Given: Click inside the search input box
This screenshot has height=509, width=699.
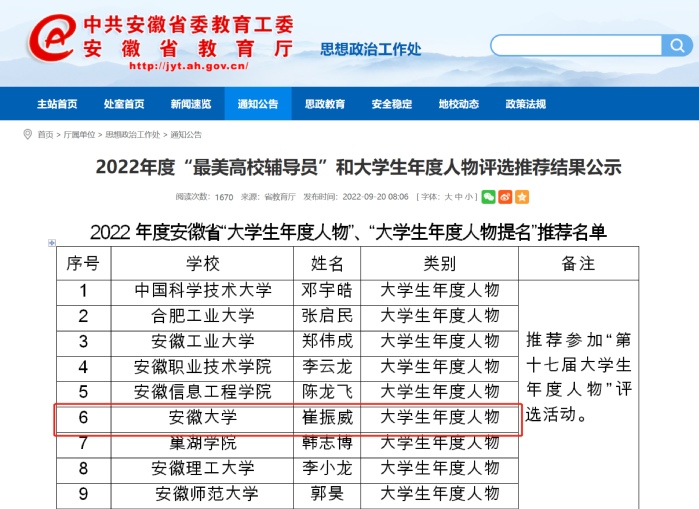Looking at the screenshot, I should point(576,45).
